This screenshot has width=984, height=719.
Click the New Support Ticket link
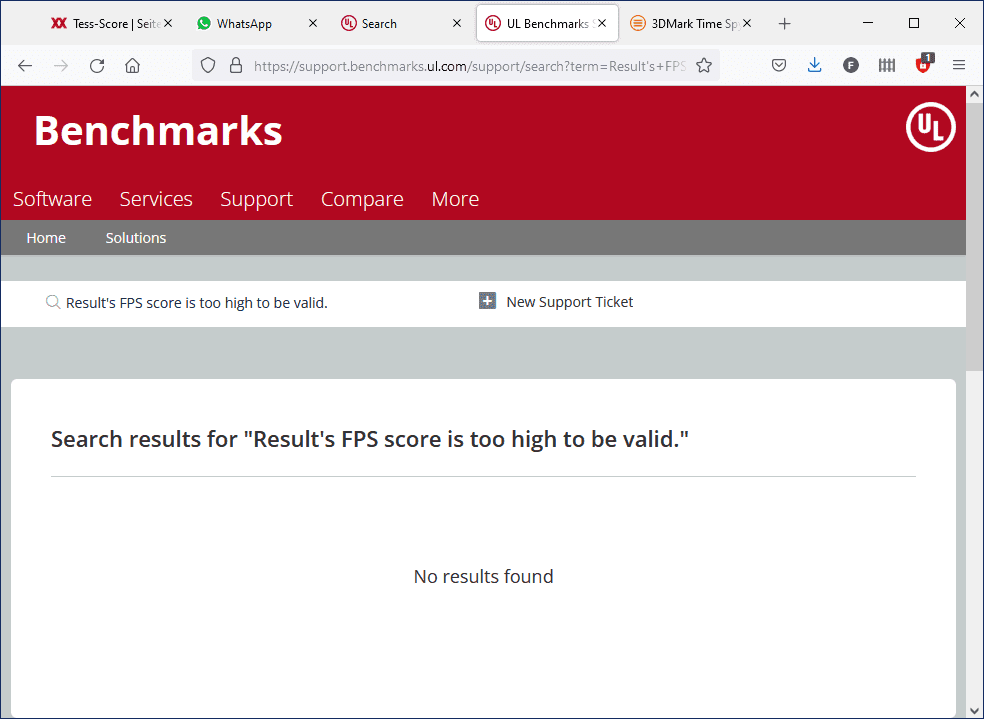[569, 302]
